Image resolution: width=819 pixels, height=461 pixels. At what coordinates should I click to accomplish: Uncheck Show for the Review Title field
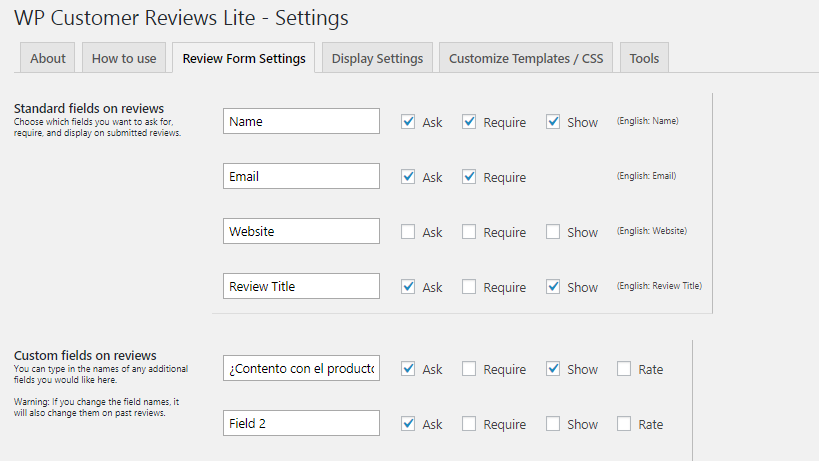click(x=553, y=287)
